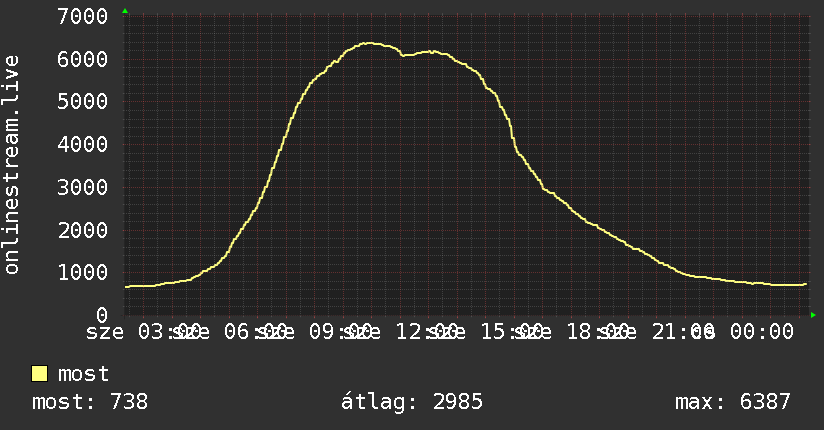Select the 'most: 738' value
This screenshot has height=430, width=824.
click(x=90, y=402)
